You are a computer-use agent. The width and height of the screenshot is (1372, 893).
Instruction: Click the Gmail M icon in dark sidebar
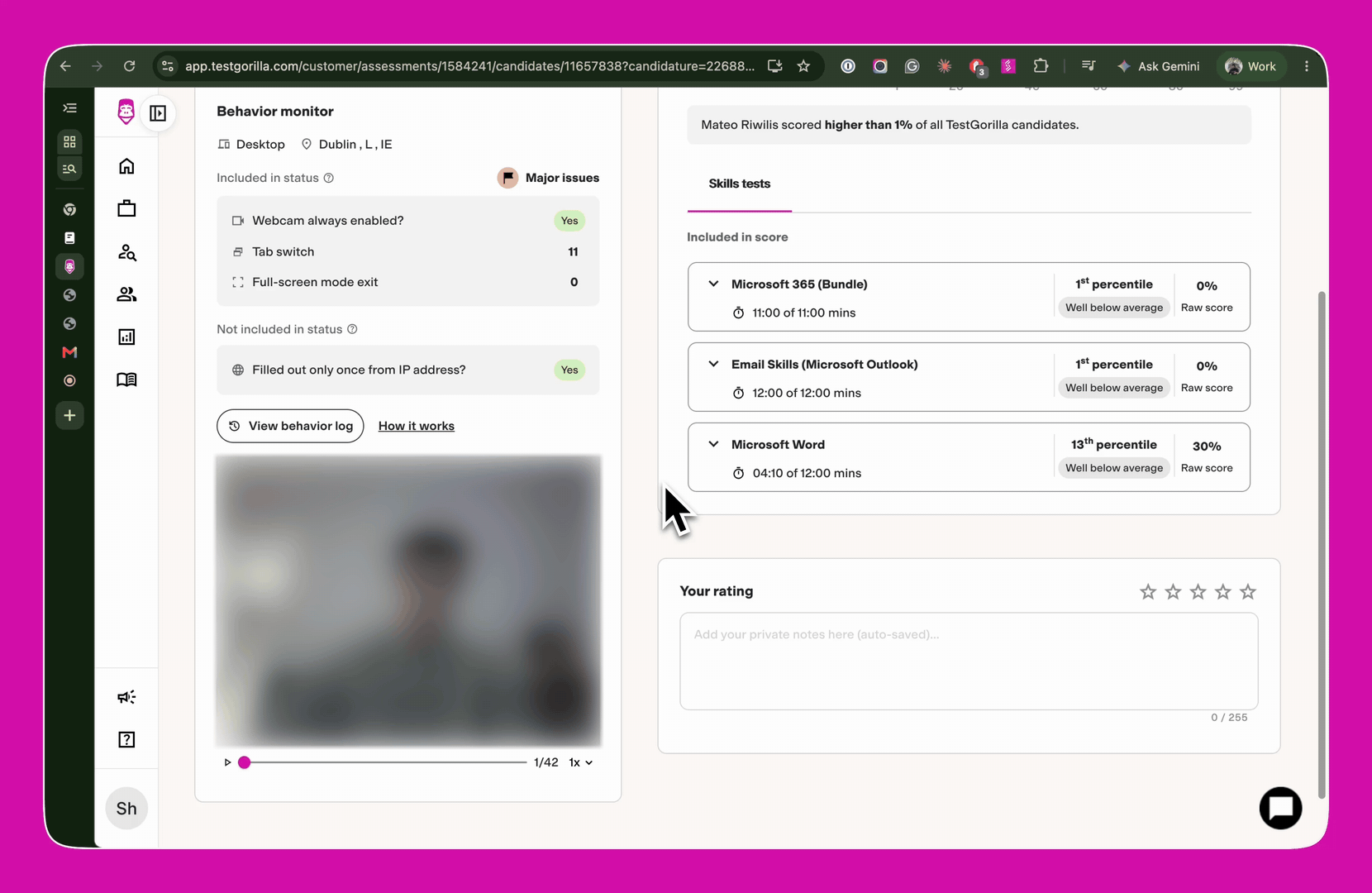point(69,352)
